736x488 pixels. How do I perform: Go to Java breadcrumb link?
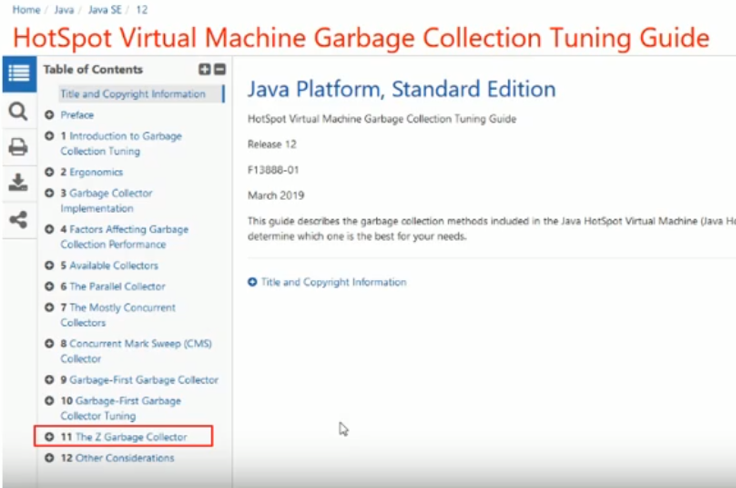(x=64, y=10)
